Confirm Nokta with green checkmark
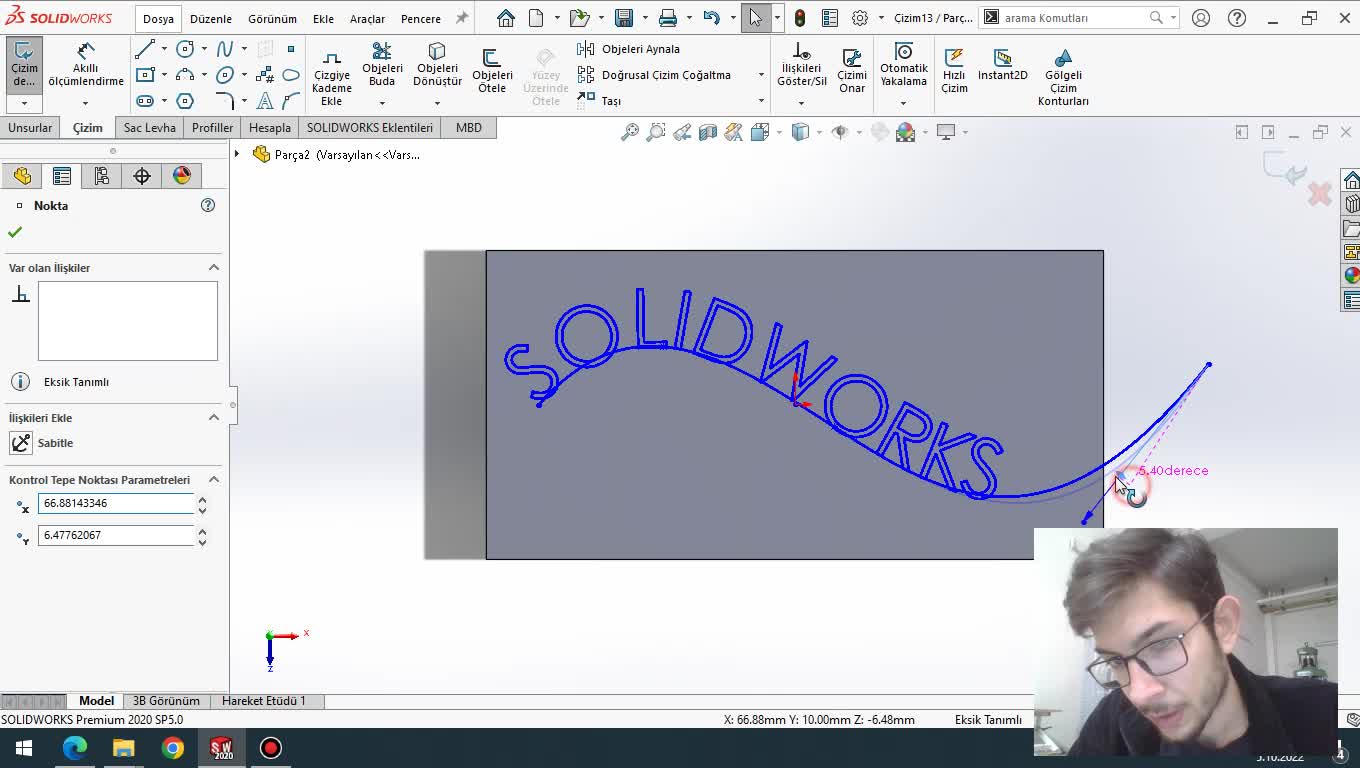Viewport: 1360px width, 768px height. [x=15, y=232]
